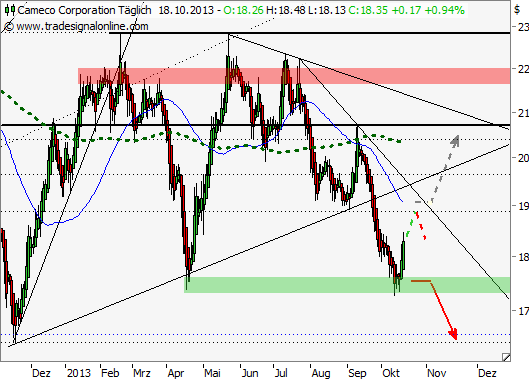The width and height of the screenshot is (529, 380).
Task: Click the low value L:18.13
Action: tap(327, 10)
